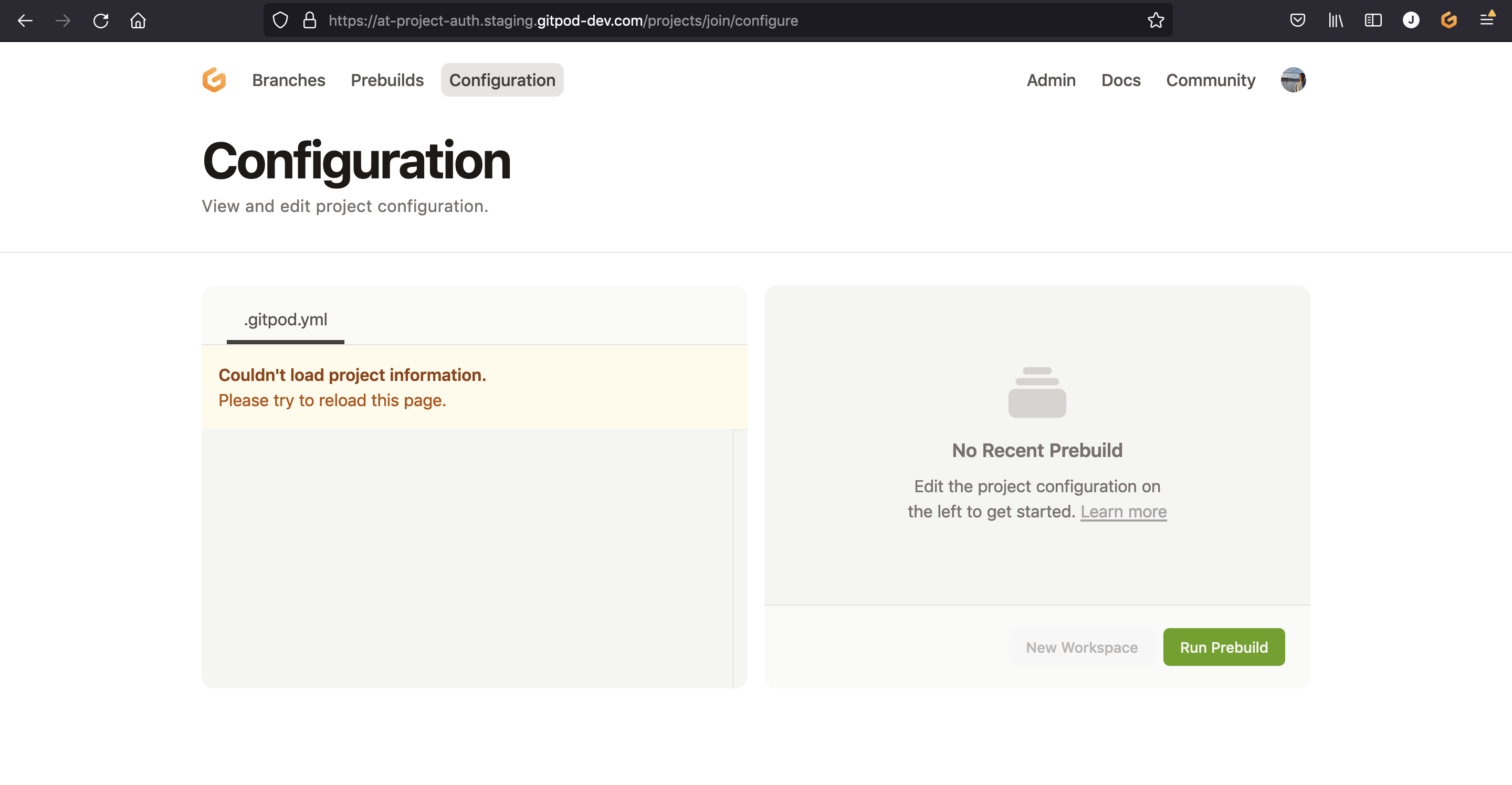The image size is (1512, 785).
Task: Bookmark this page with the star
Action: tap(1154, 20)
